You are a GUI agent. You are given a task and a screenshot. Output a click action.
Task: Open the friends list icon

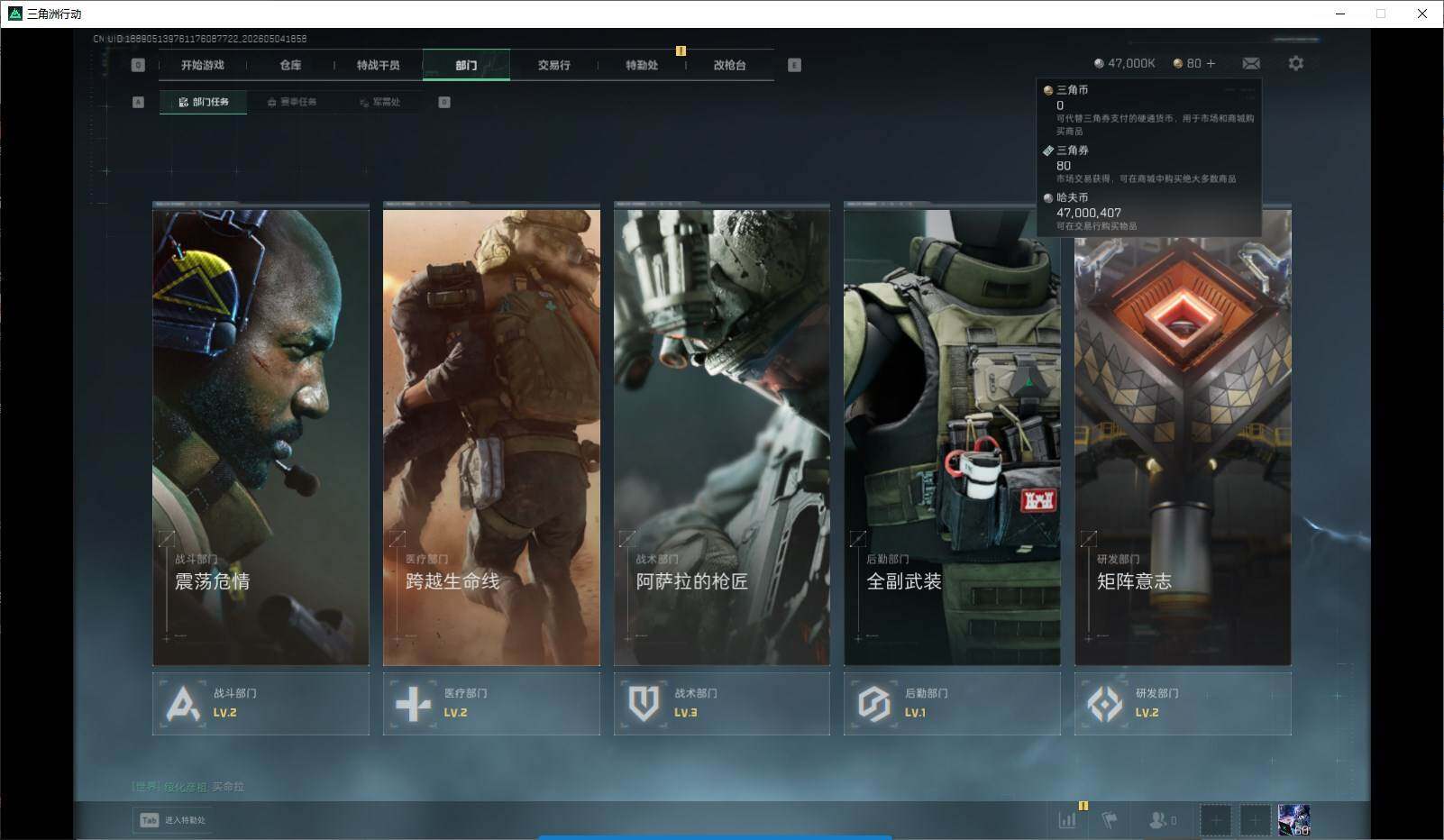[1163, 820]
